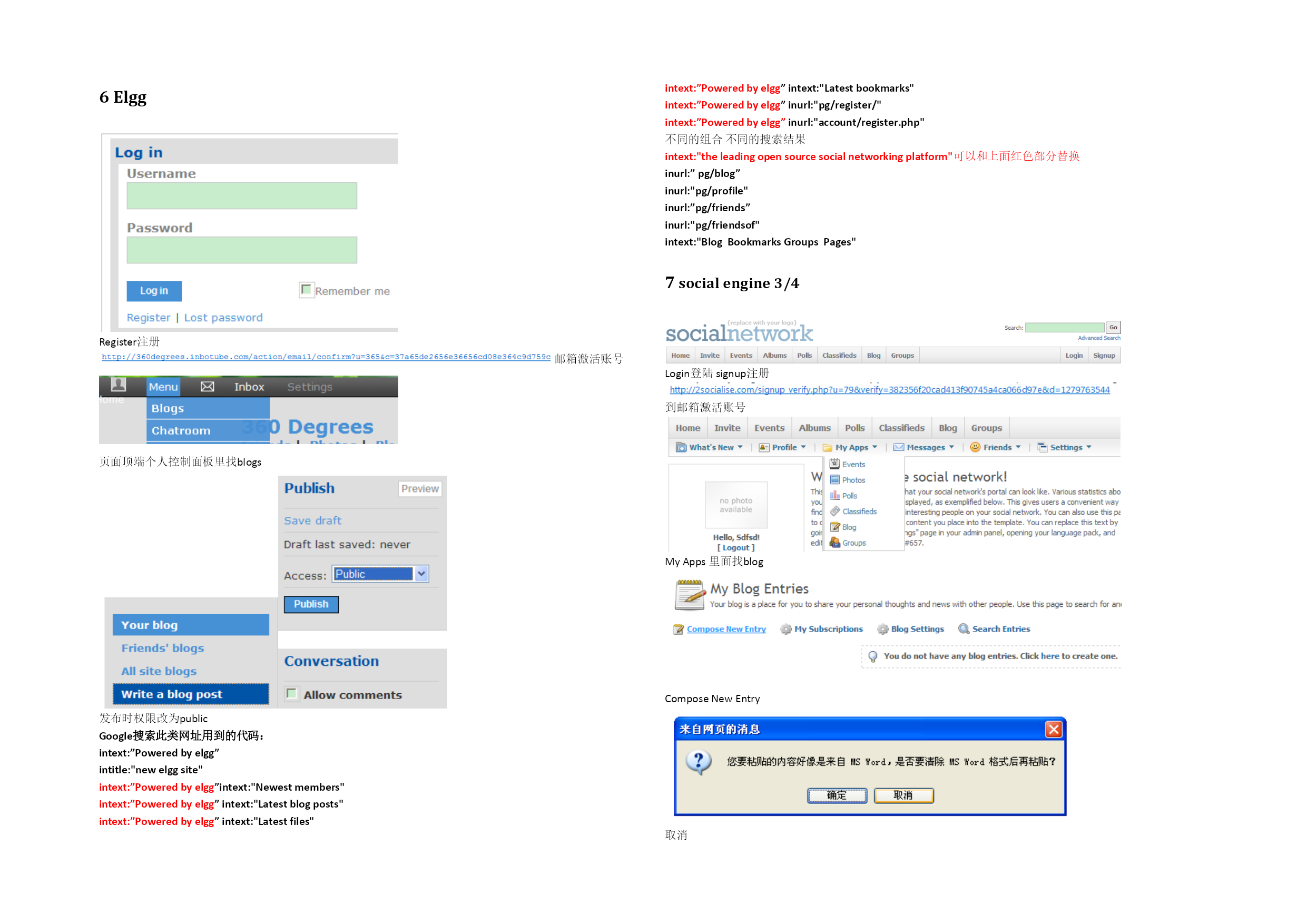Click the gear icon beside My Subscriptions
The height and width of the screenshot is (924, 1307).
click(785, 629)
